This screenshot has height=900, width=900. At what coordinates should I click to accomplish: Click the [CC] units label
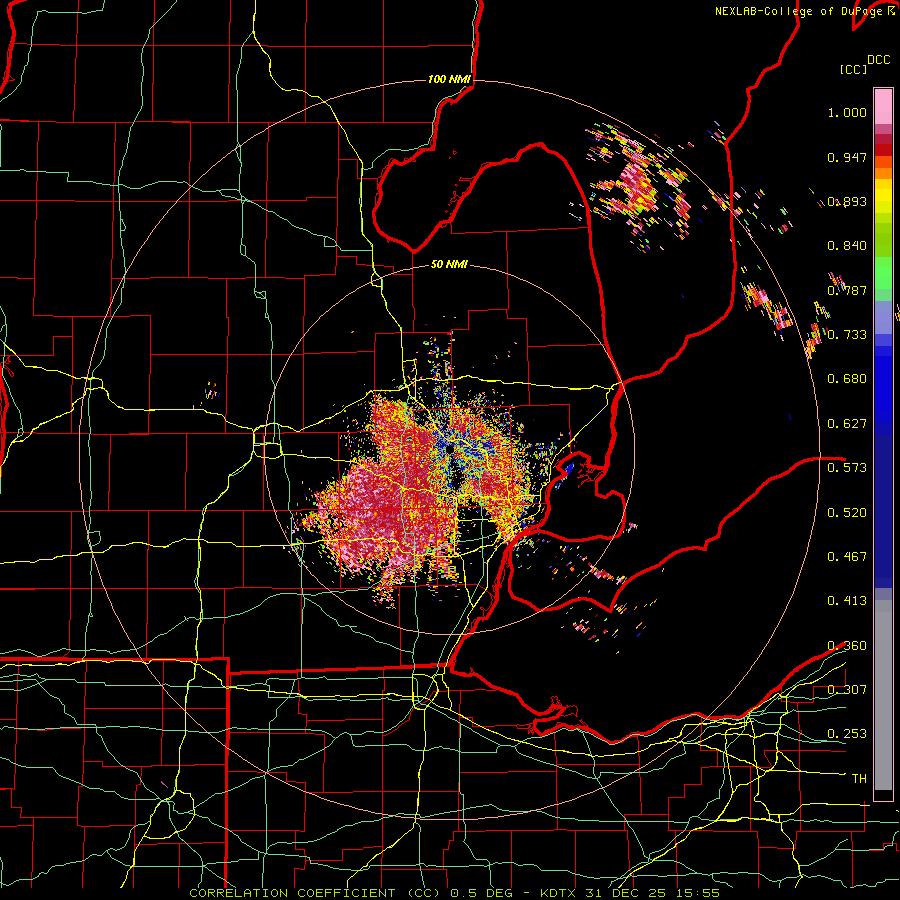854,69
